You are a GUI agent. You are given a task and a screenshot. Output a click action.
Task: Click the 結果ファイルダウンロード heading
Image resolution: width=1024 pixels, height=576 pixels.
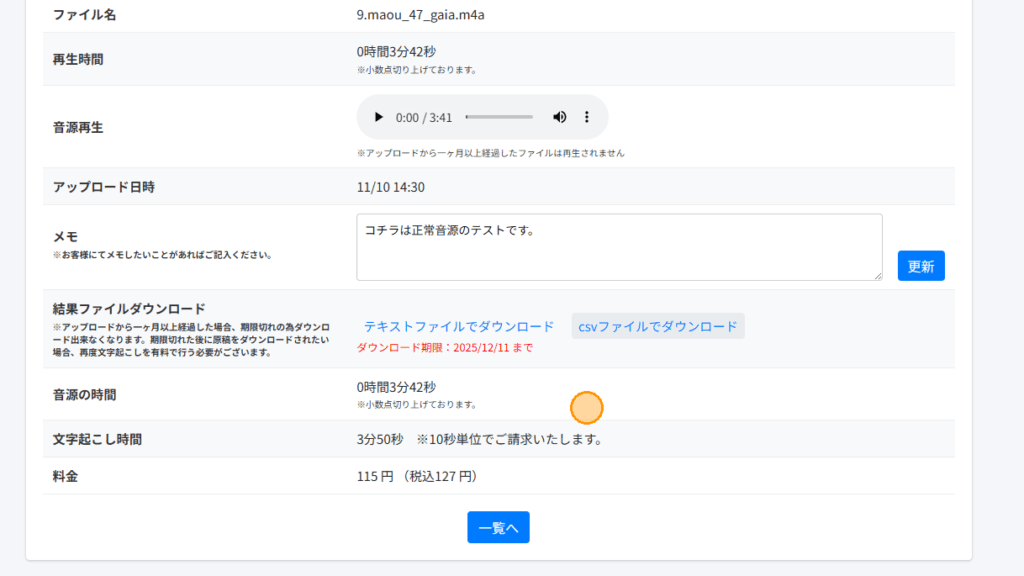pyautogui.click(x=128, y=308)
